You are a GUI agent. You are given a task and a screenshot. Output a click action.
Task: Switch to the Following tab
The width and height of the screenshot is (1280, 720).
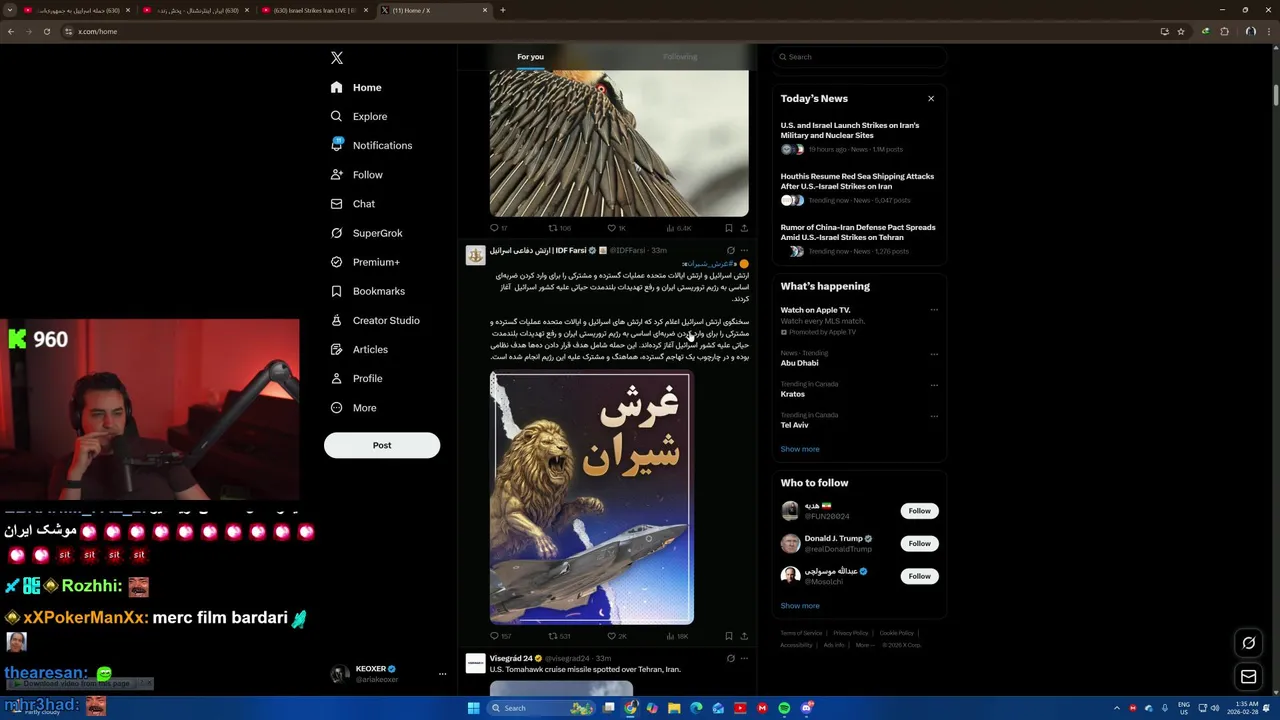pos(680,57)
